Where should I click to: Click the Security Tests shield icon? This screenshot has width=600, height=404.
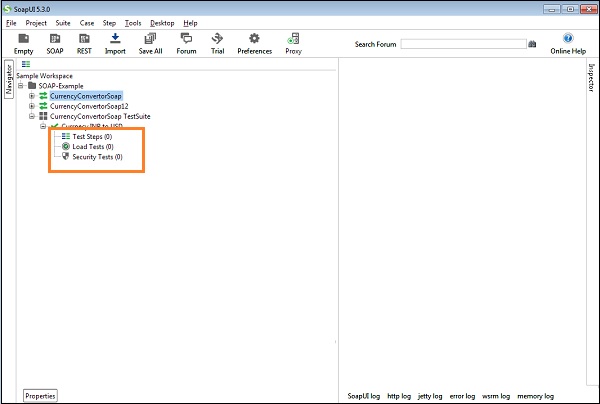click(66, 156)
